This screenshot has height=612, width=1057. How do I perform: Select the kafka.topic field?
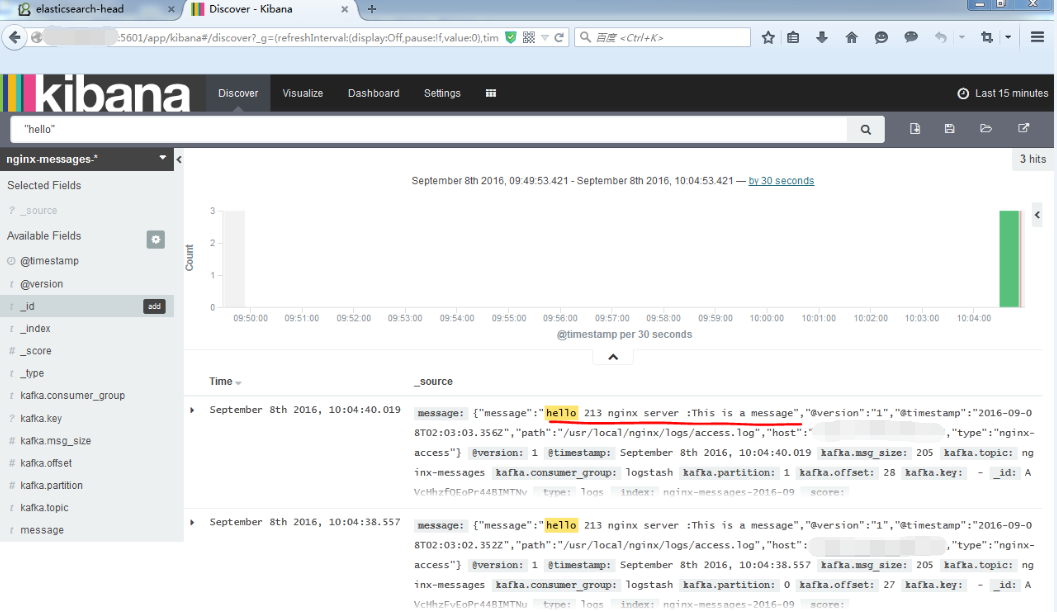point(44,508)
